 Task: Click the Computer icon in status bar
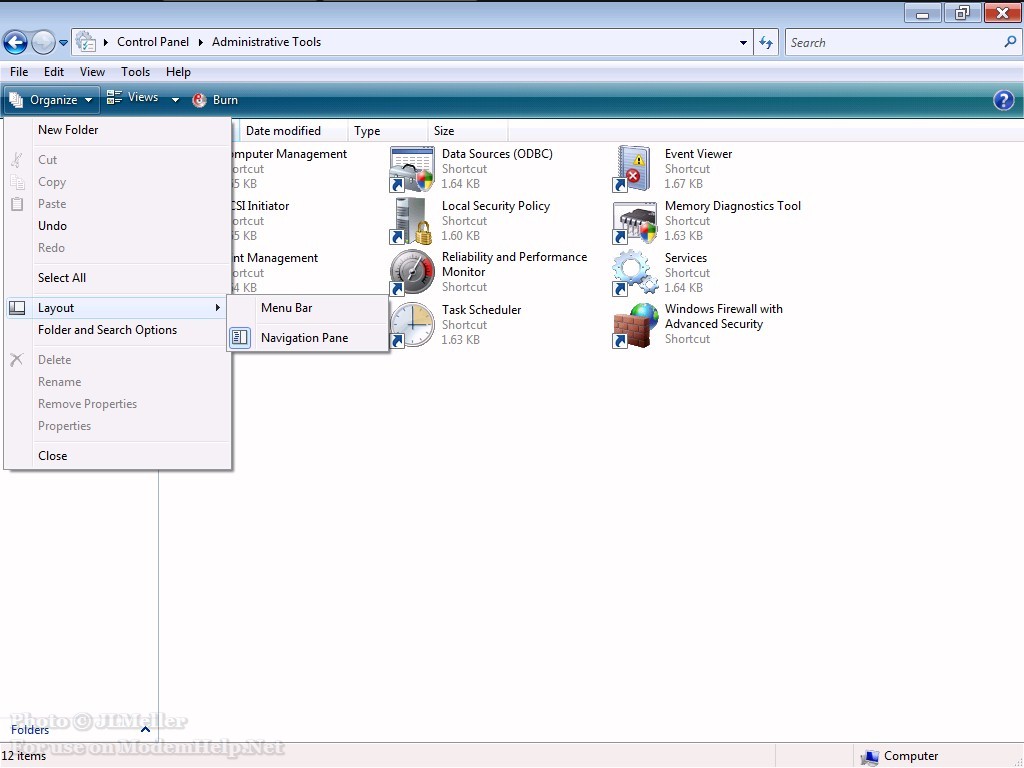coord(869,757)
